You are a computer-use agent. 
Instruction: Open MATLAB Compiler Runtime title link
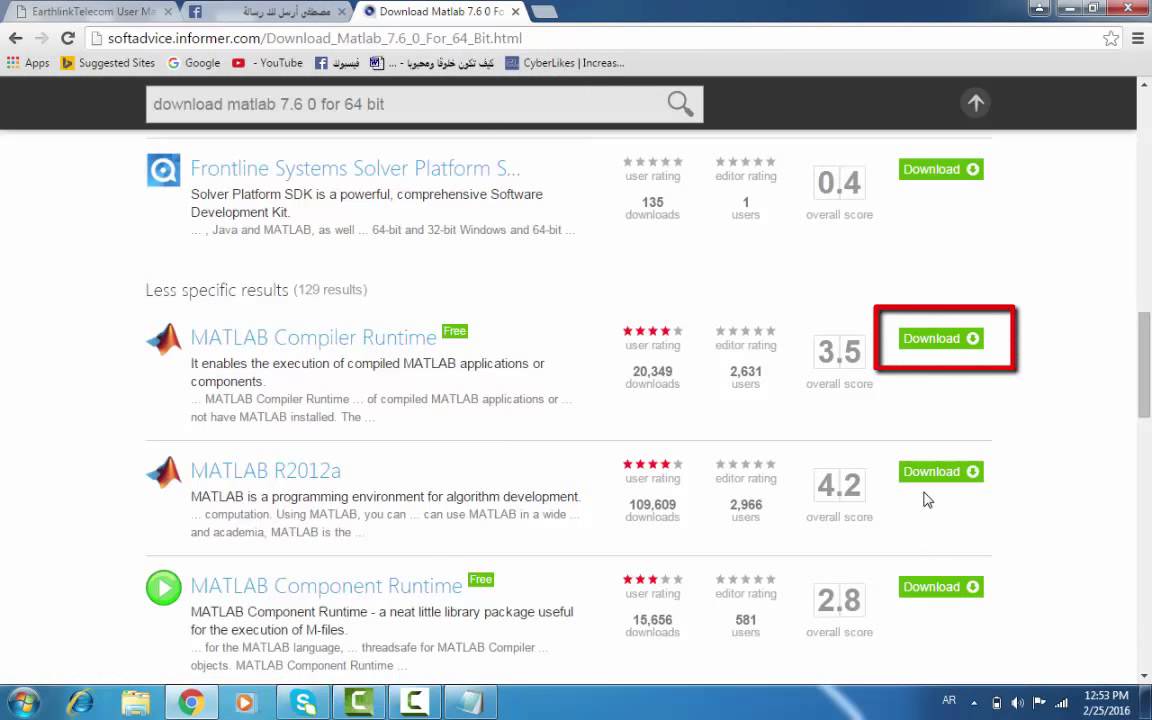pos(314,337)
